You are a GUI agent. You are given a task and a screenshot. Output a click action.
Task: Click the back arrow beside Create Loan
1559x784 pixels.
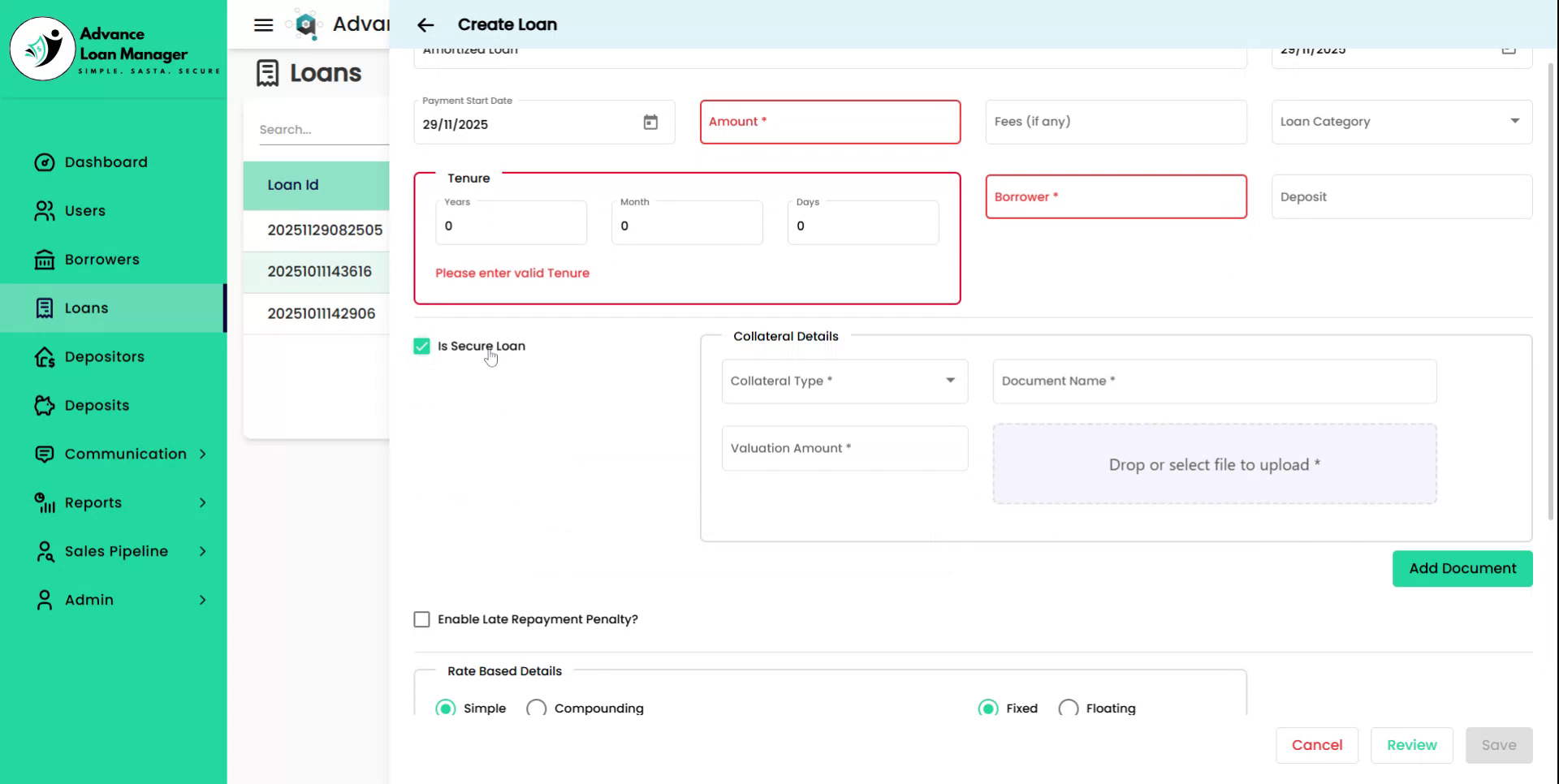coord(425,25)
